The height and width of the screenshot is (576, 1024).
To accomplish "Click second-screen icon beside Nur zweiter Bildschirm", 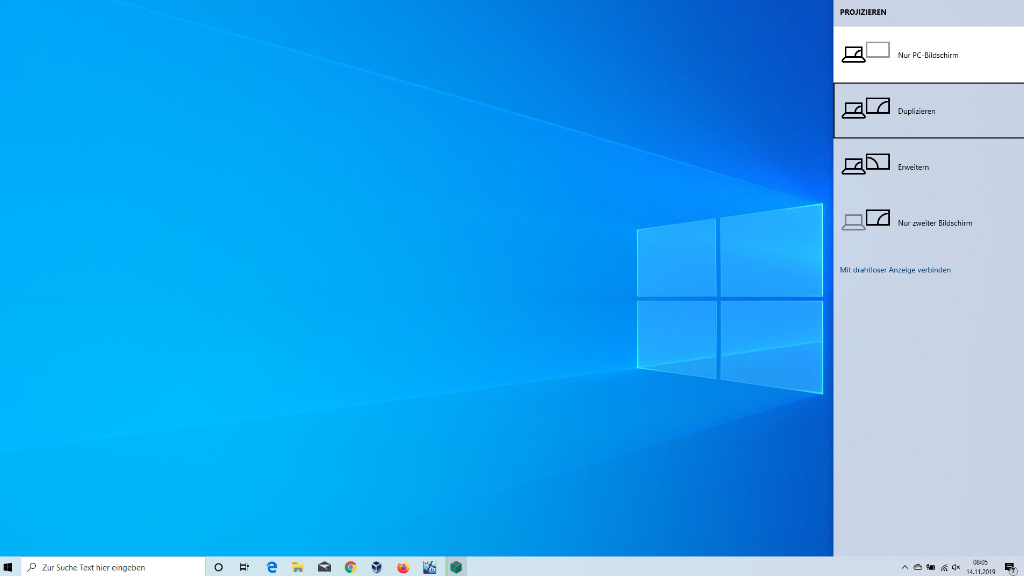I will click(865, 219).
